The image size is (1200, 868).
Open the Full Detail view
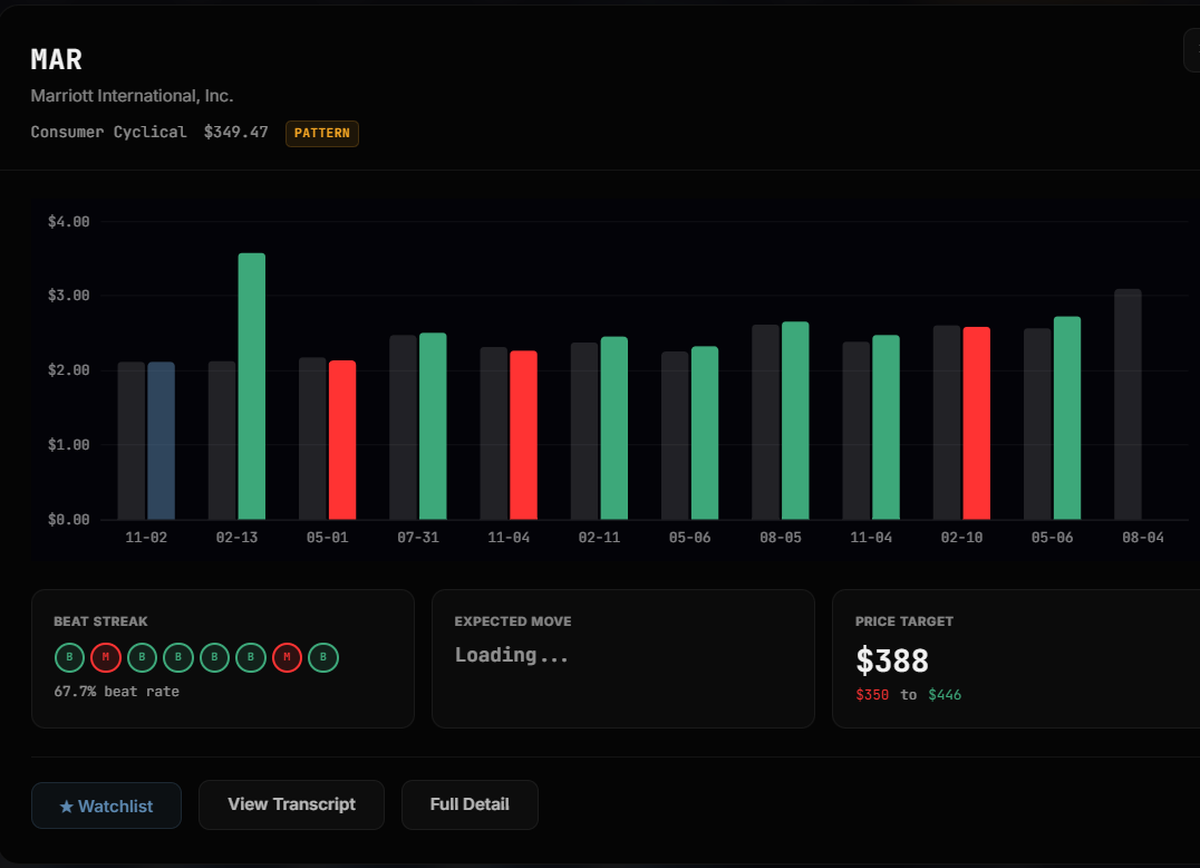pyautogui.click(x=470, y=805)
